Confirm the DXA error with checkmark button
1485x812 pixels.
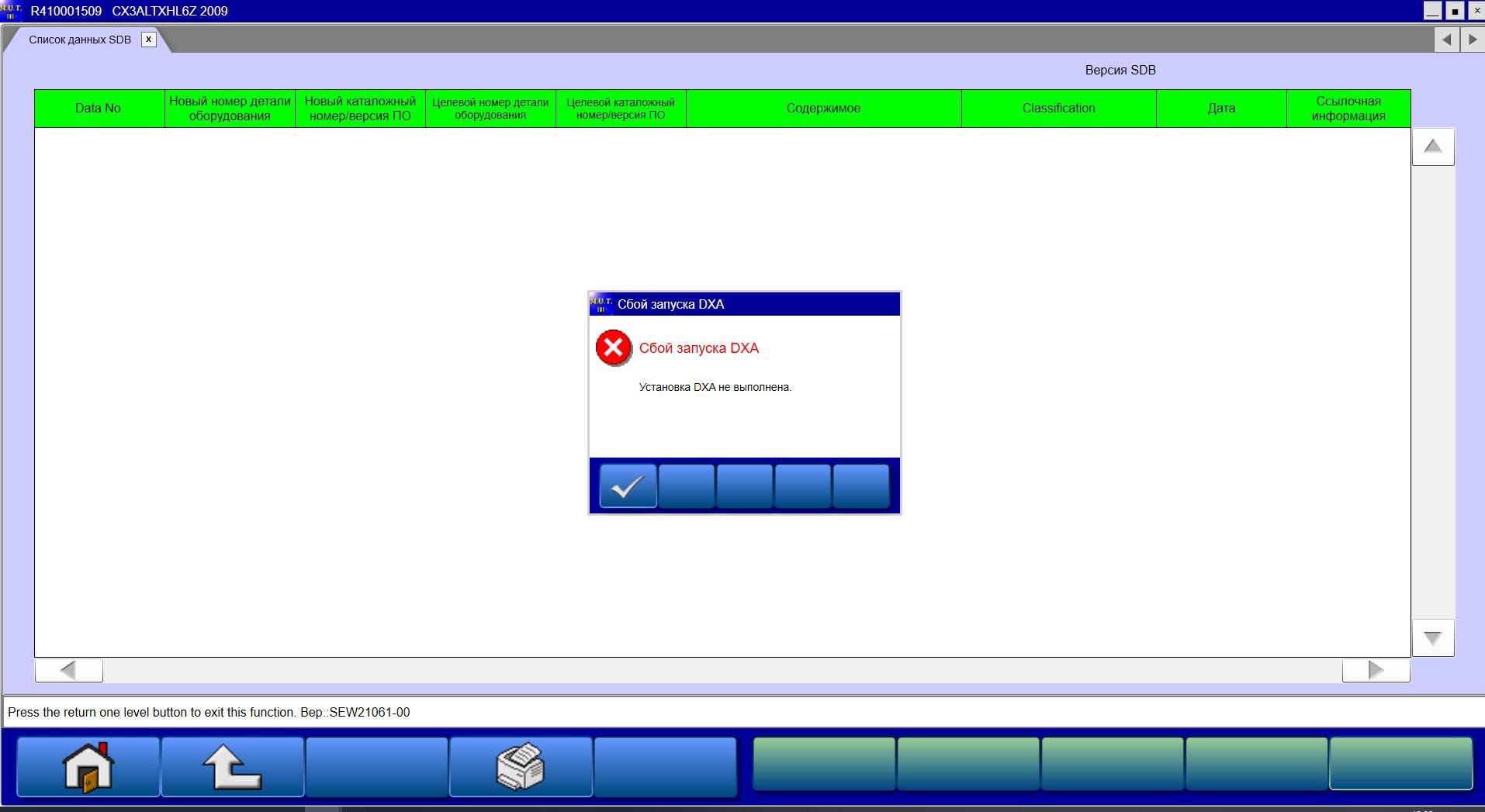[628, 487]
